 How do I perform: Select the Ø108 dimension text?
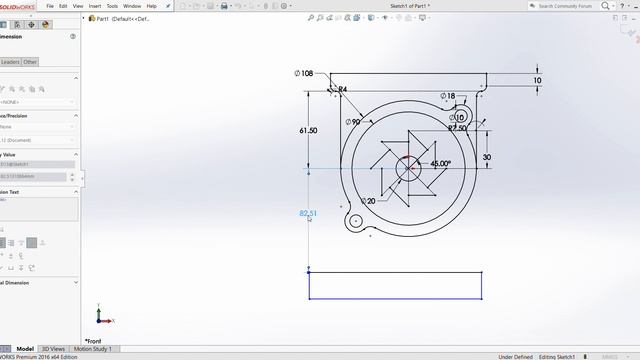click(x=304, y=73)
